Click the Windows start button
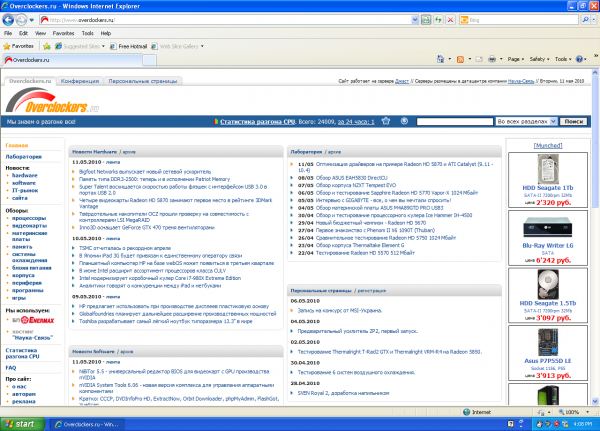600x431 pixels. coord(22,424)
